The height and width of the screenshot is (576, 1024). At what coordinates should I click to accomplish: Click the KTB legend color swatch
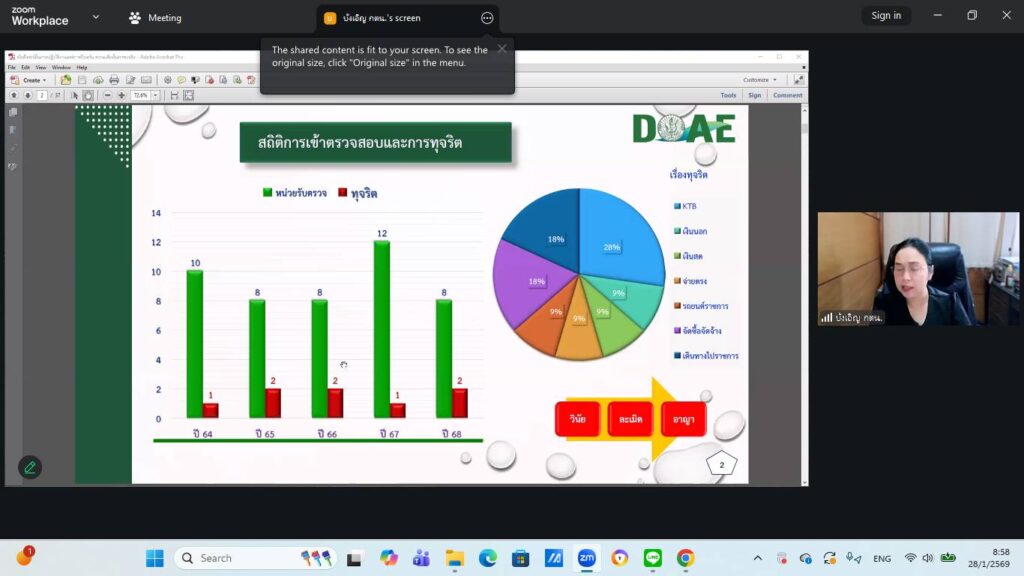click(677, 206)
